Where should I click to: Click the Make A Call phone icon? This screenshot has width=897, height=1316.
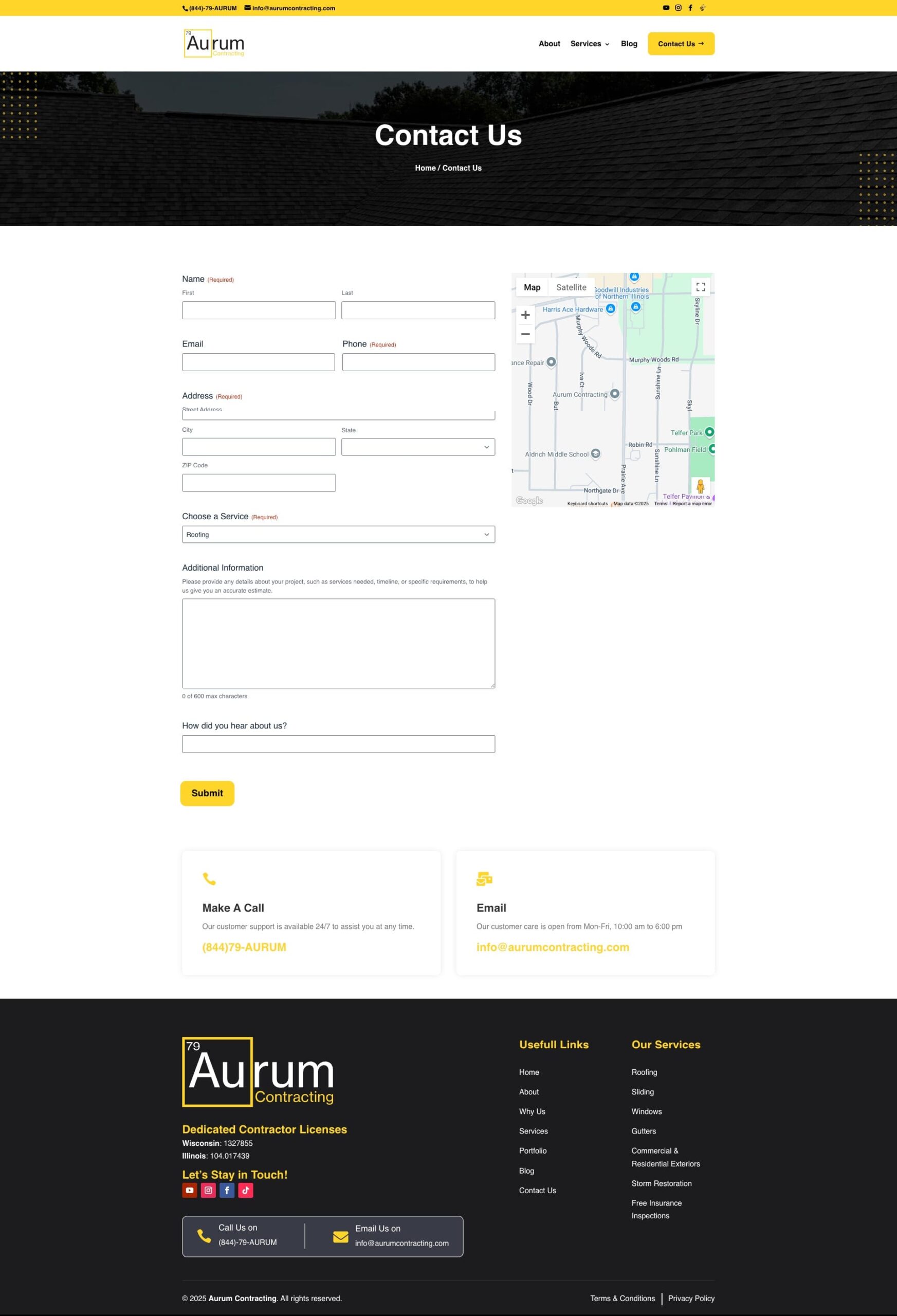click(x=210, y=879)
